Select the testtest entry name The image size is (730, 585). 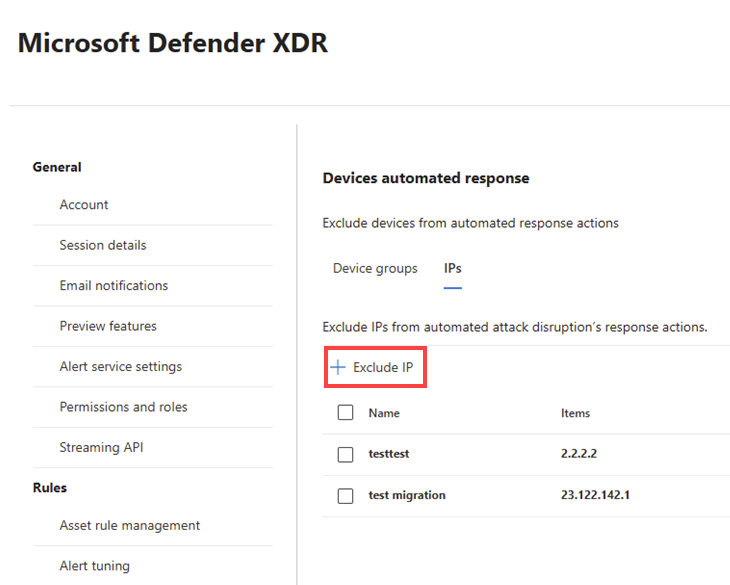(389, 454)
